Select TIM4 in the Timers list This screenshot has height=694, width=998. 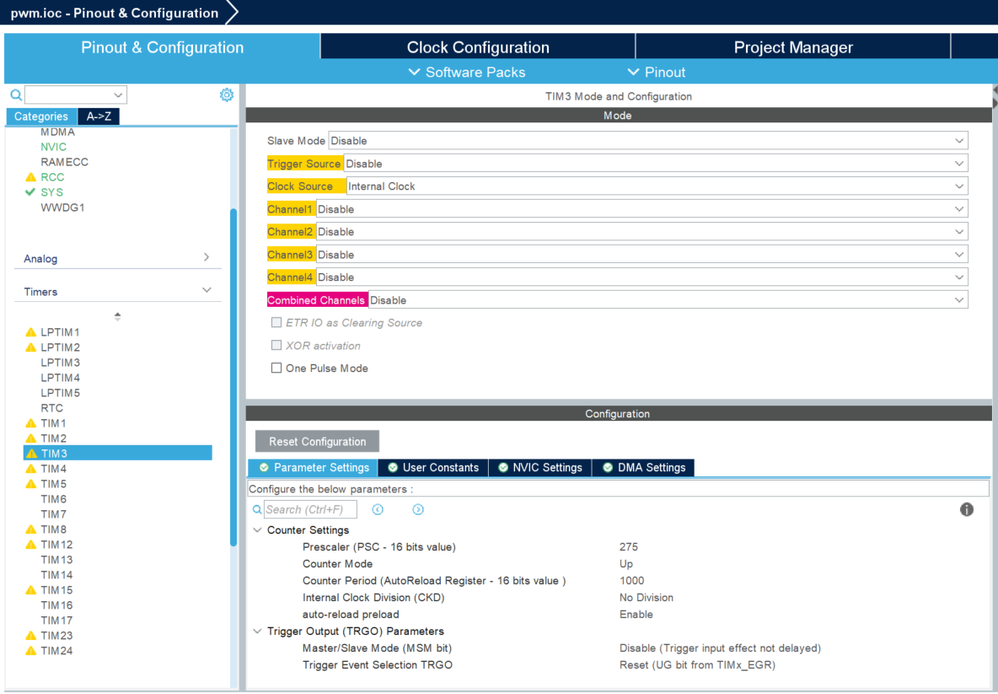coord(53,469)
